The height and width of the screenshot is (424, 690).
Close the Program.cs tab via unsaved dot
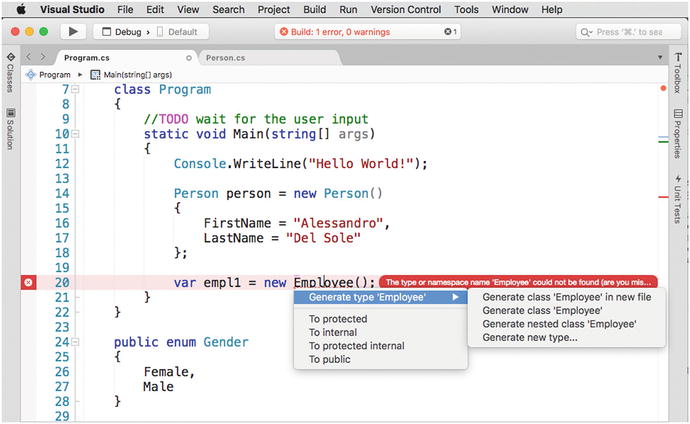(189, 58)
